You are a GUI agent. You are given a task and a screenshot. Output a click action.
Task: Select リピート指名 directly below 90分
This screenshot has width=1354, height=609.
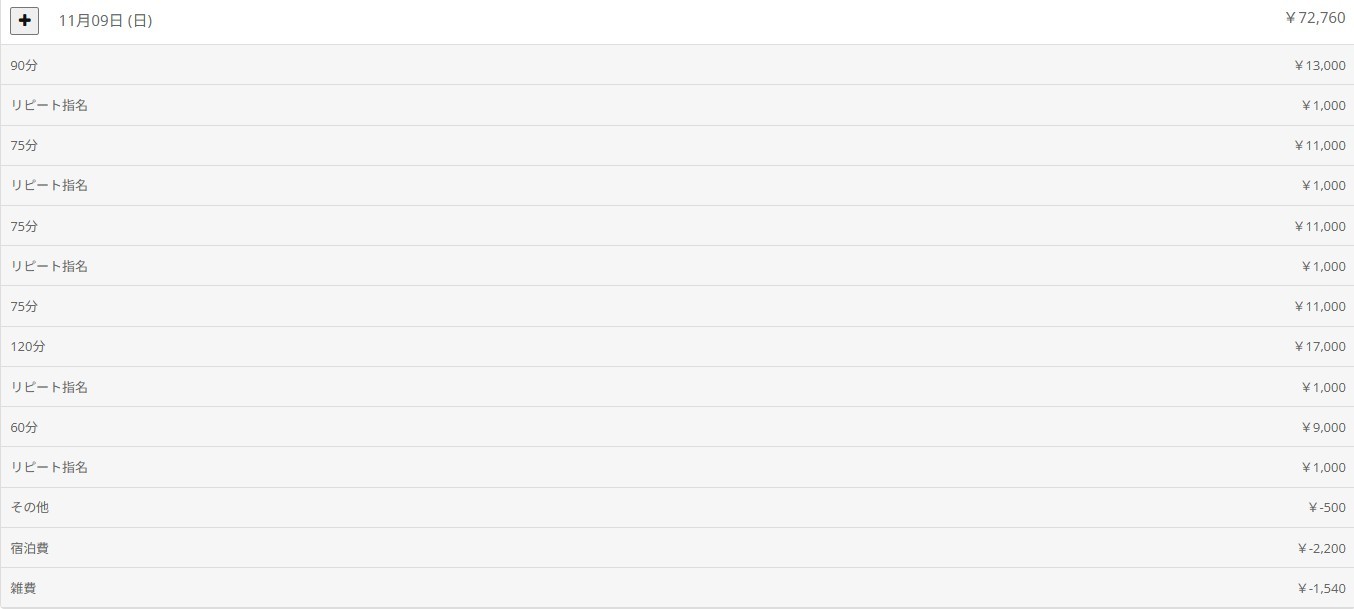49,105
